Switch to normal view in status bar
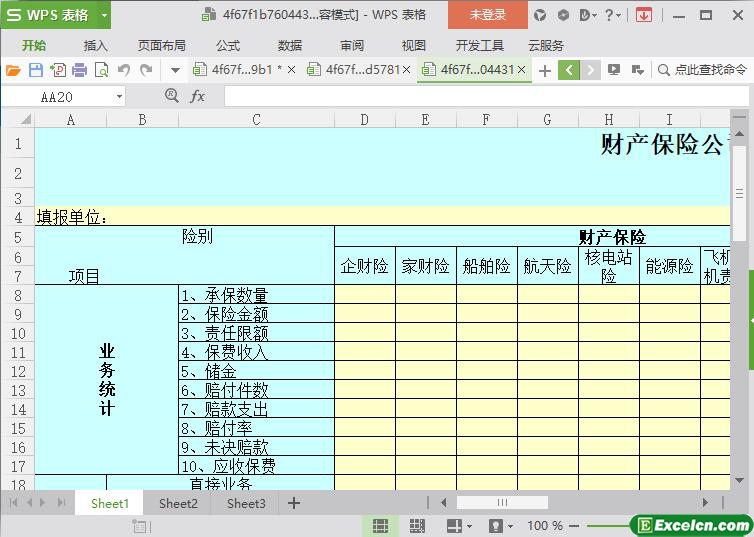 [x=381, y=525]
